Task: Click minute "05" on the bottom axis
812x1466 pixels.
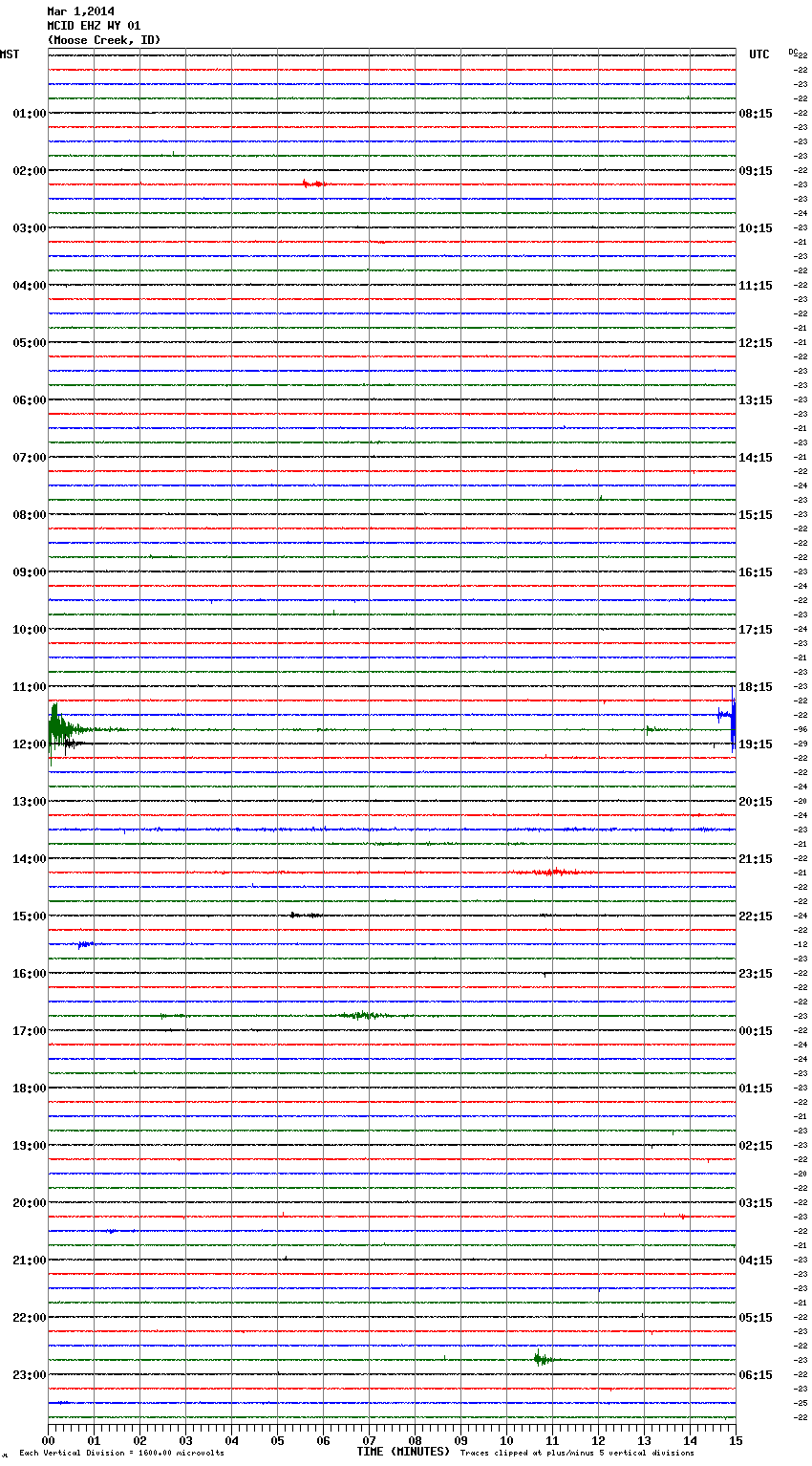Action: (x=277, y=1441)
